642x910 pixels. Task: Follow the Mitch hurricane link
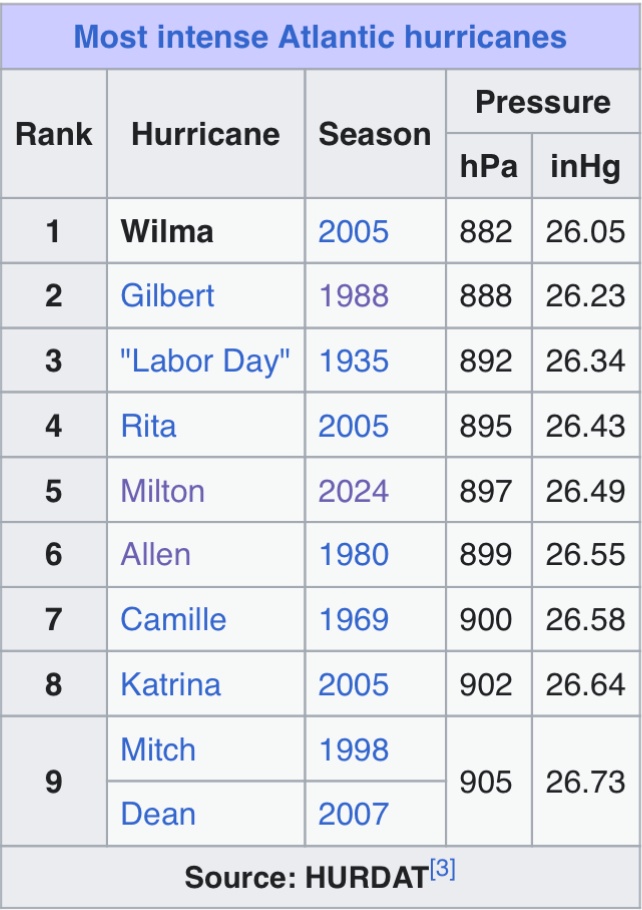[x=158, y=750]
